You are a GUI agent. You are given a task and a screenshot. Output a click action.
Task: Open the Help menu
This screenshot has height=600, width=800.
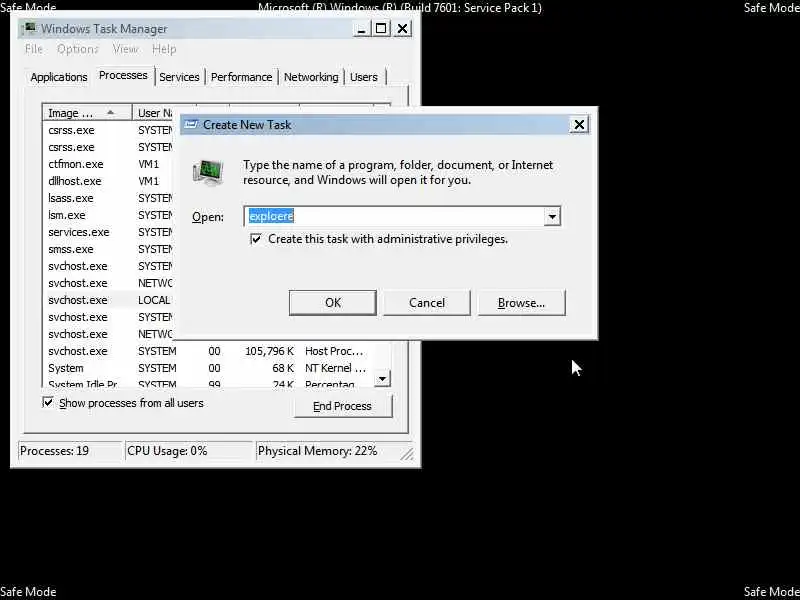pyautogui.click(x=164, y=49)
